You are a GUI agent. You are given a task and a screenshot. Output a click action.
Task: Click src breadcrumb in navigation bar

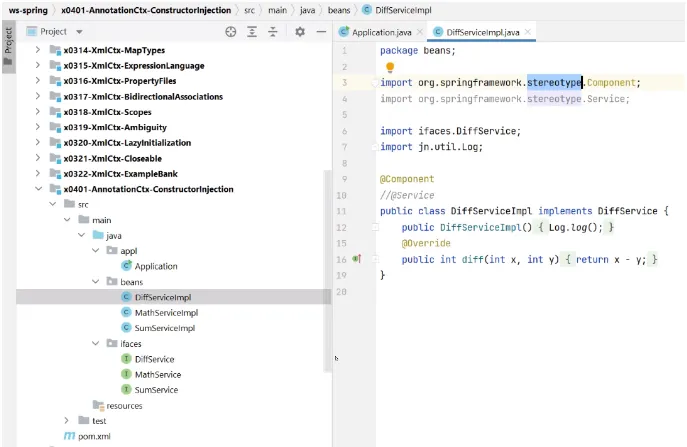[249, 10]
